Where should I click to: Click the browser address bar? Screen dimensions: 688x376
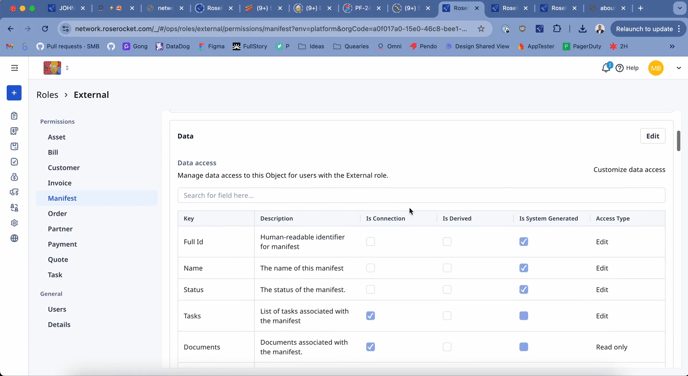click(x=270, y=29)
